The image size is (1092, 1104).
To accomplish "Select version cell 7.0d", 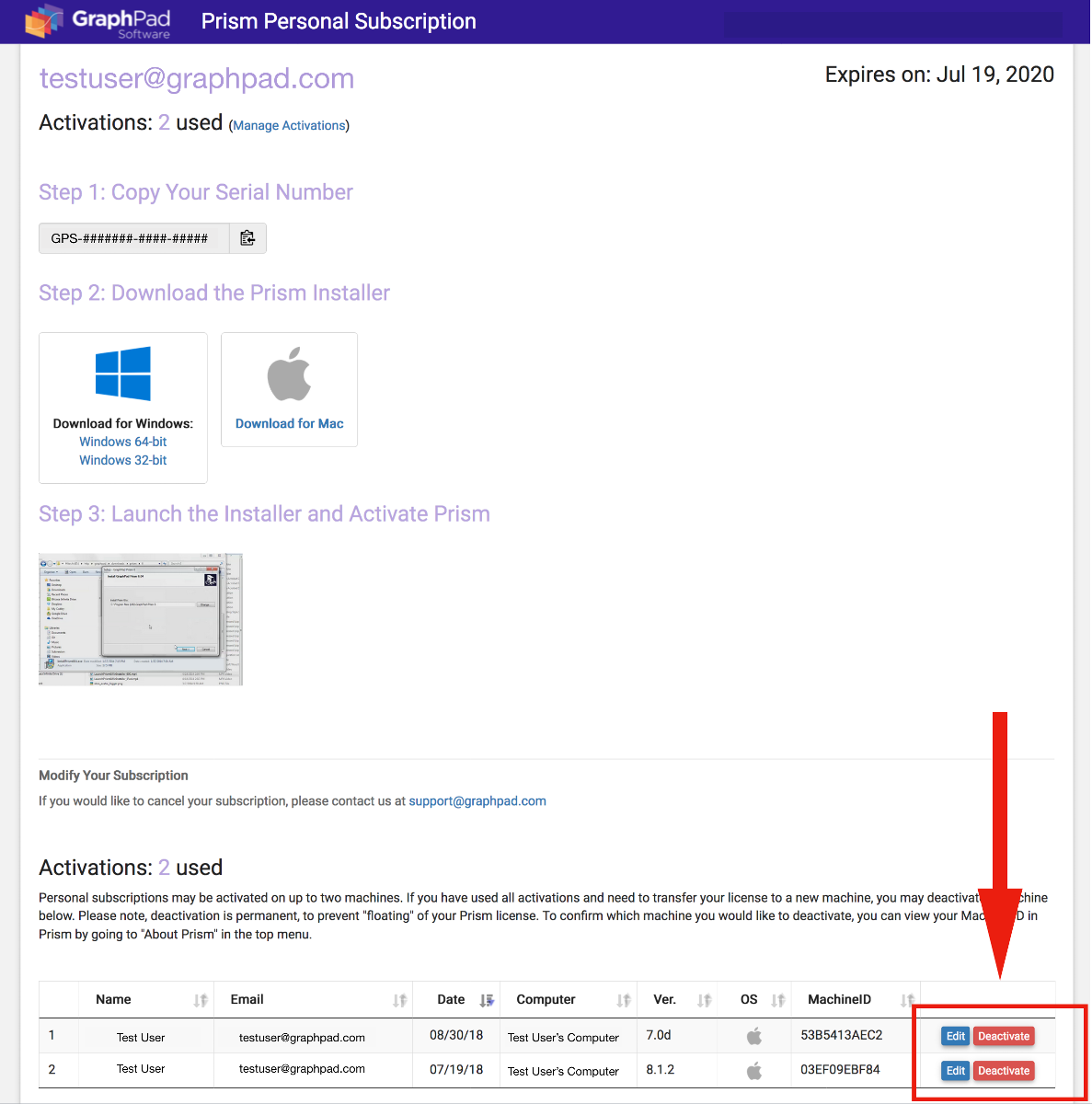I will tap(659, 1036).
